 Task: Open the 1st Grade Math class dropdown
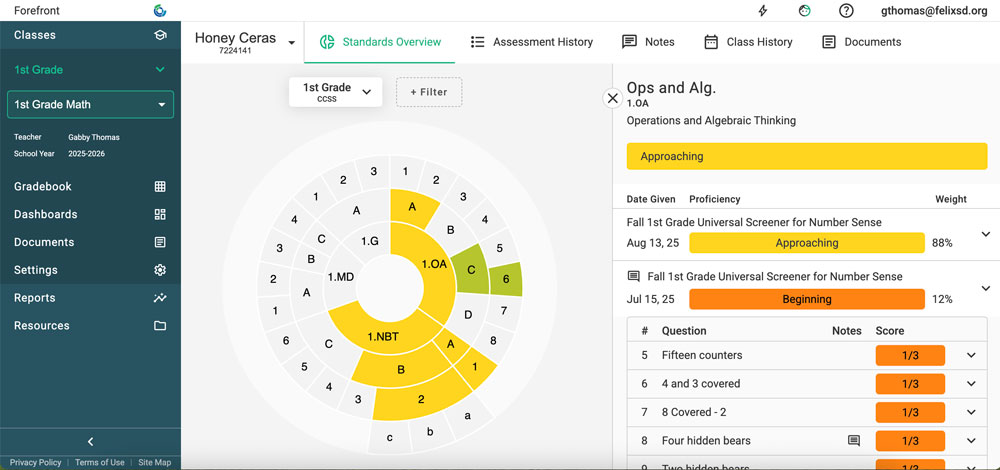[162, 105]
